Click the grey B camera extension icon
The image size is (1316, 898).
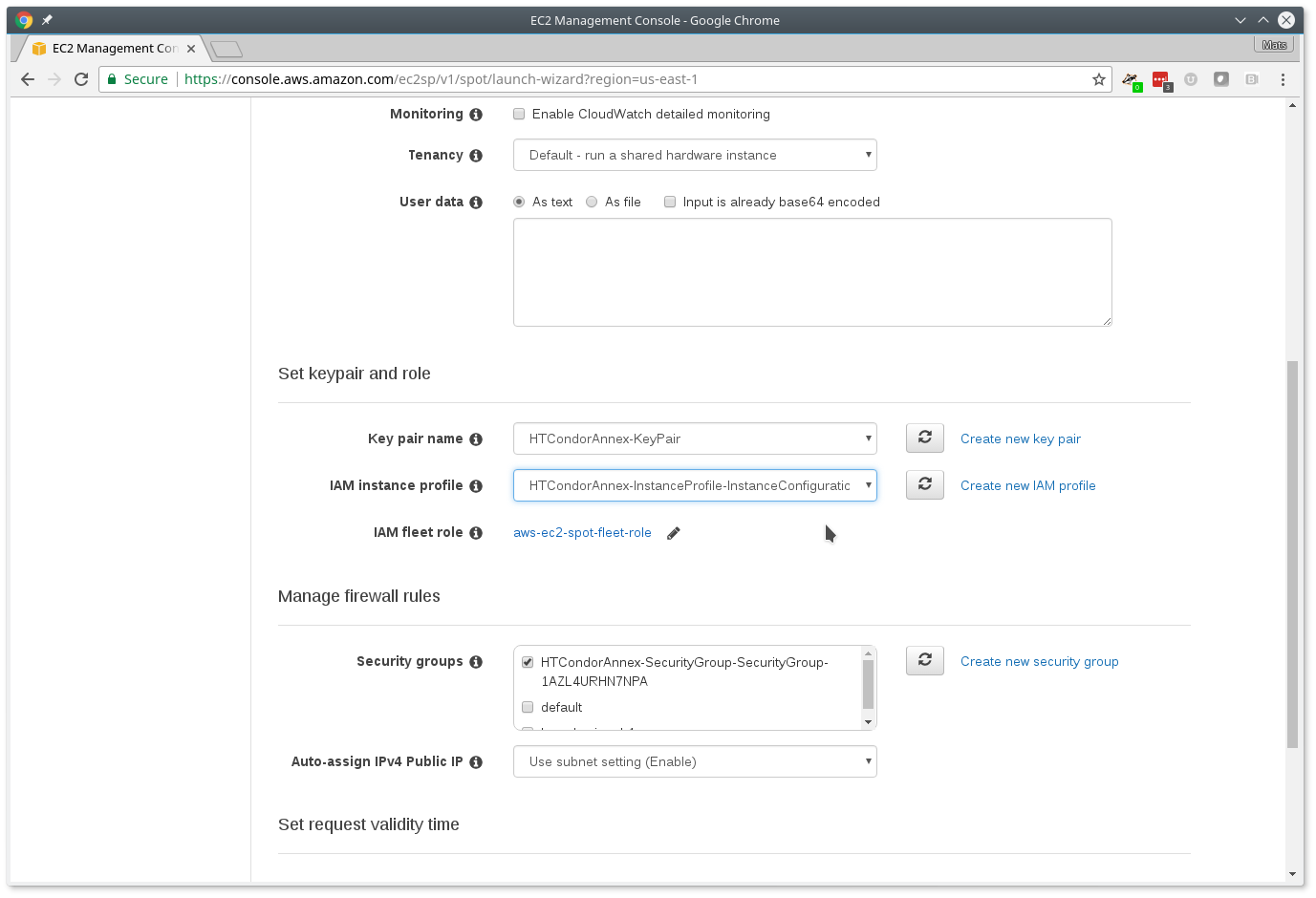[x=1252, y=79]
